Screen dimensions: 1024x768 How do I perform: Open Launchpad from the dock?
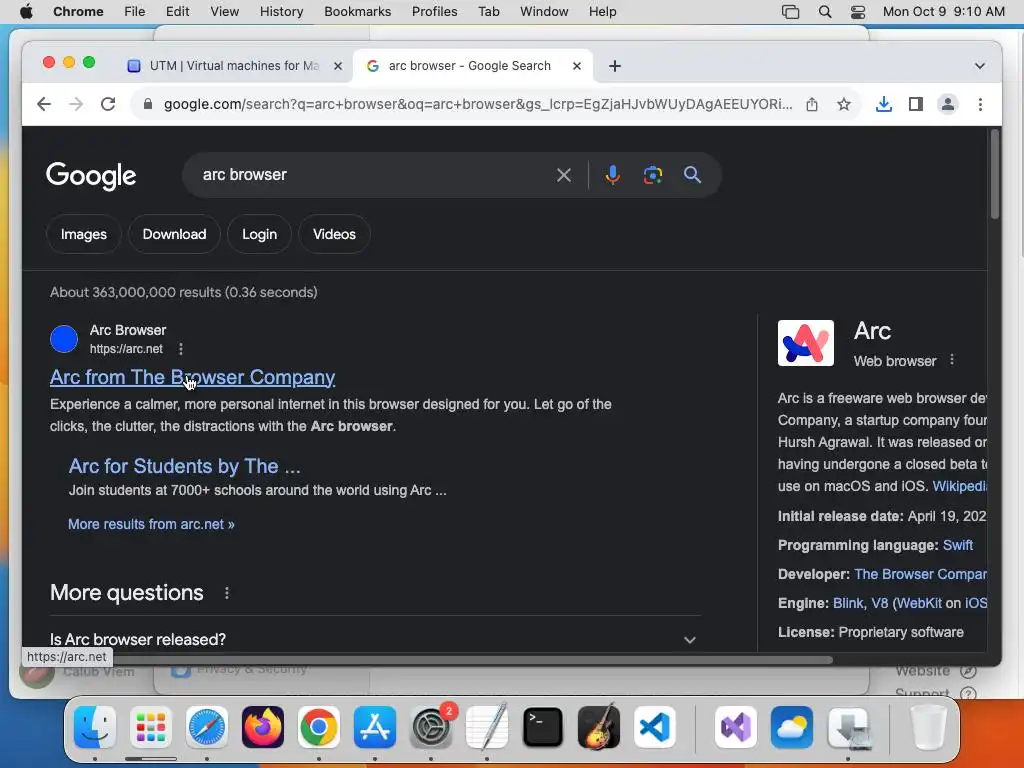(151, 727)
